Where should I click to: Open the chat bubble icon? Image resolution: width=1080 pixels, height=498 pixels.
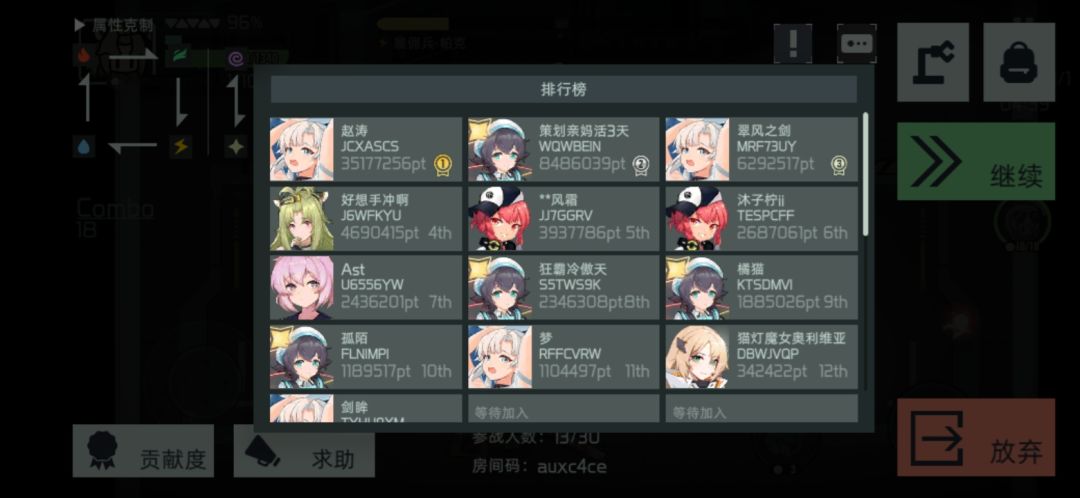tap(857, 43)
